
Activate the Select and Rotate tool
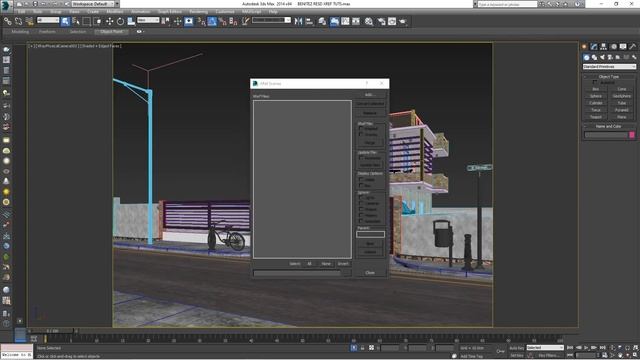coord(120,21)
